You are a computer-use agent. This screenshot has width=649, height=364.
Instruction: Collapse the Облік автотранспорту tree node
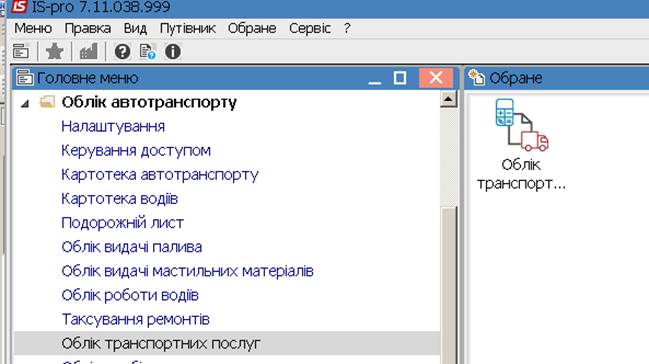click(25, 103)
